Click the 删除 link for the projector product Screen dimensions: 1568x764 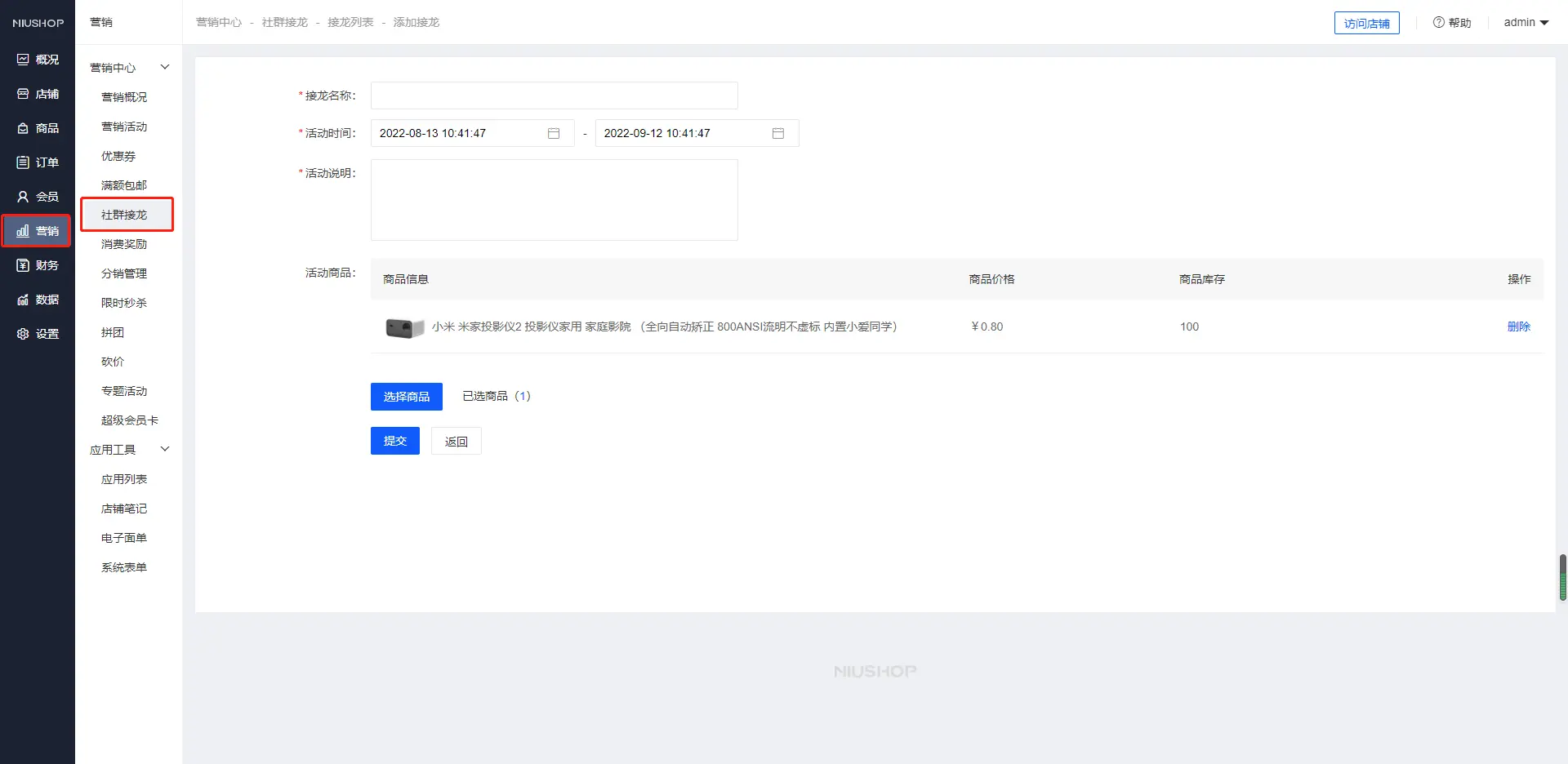[1518, 326]
